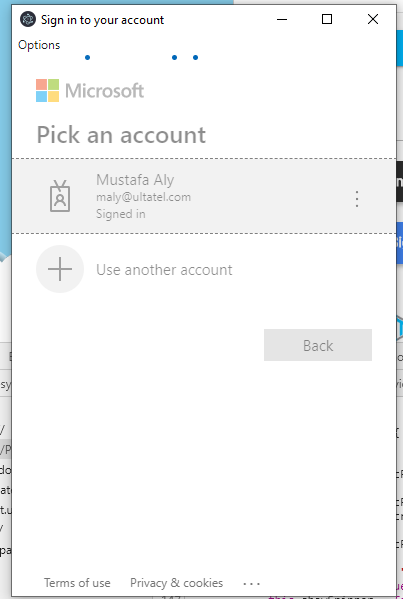This screenshot has width=403, height=599.
Task: Click the maly@ultatel.com email text
Action: click(x=143, y=197)
